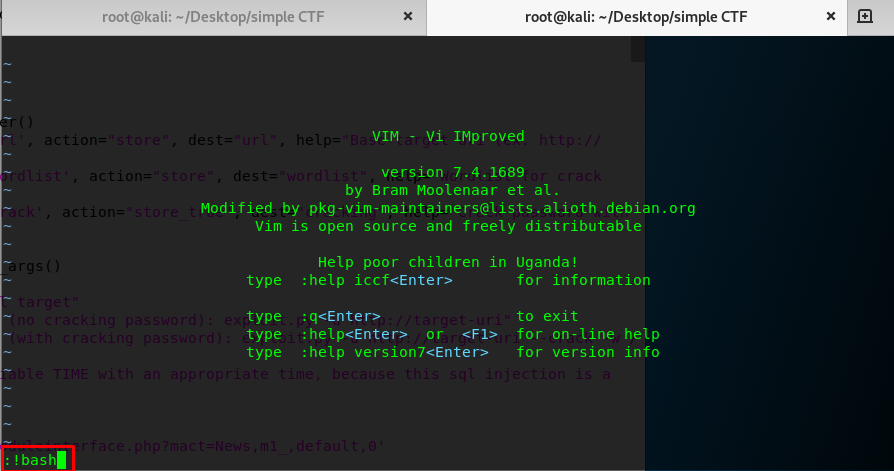Click the "for on-line help" text
Image resolution: width=894 pixels, height=471 pixels.
point(588,334)
